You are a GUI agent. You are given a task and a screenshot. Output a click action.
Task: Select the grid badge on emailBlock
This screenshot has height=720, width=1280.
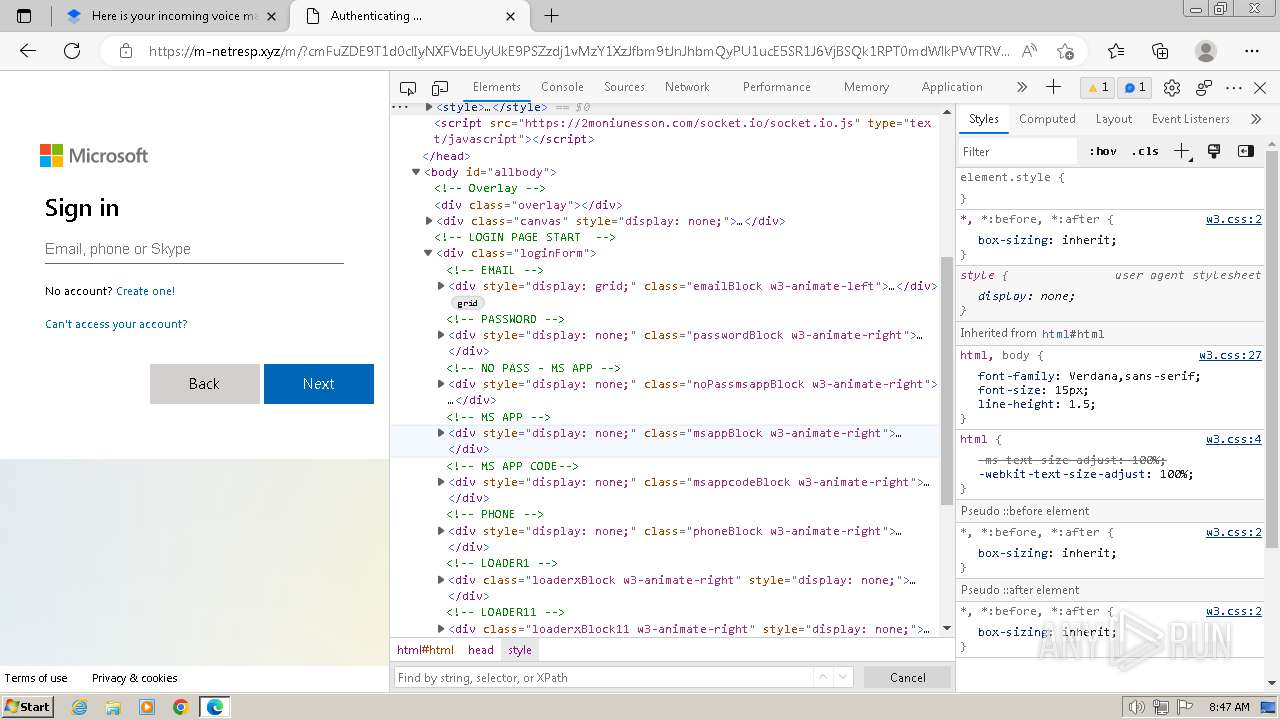point(467,303)
